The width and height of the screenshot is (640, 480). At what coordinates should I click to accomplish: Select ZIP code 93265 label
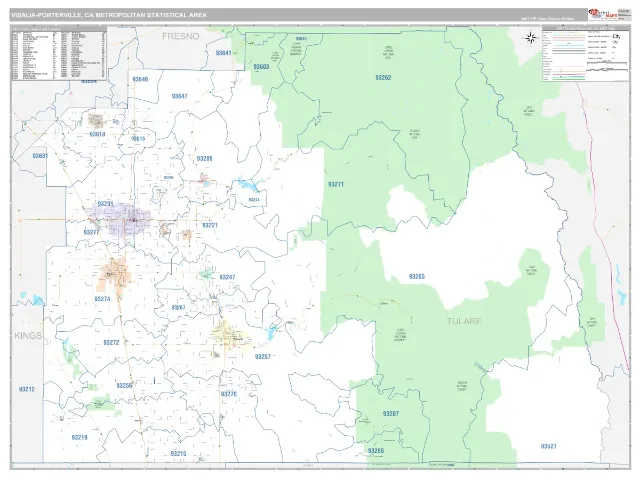[417, 277]
